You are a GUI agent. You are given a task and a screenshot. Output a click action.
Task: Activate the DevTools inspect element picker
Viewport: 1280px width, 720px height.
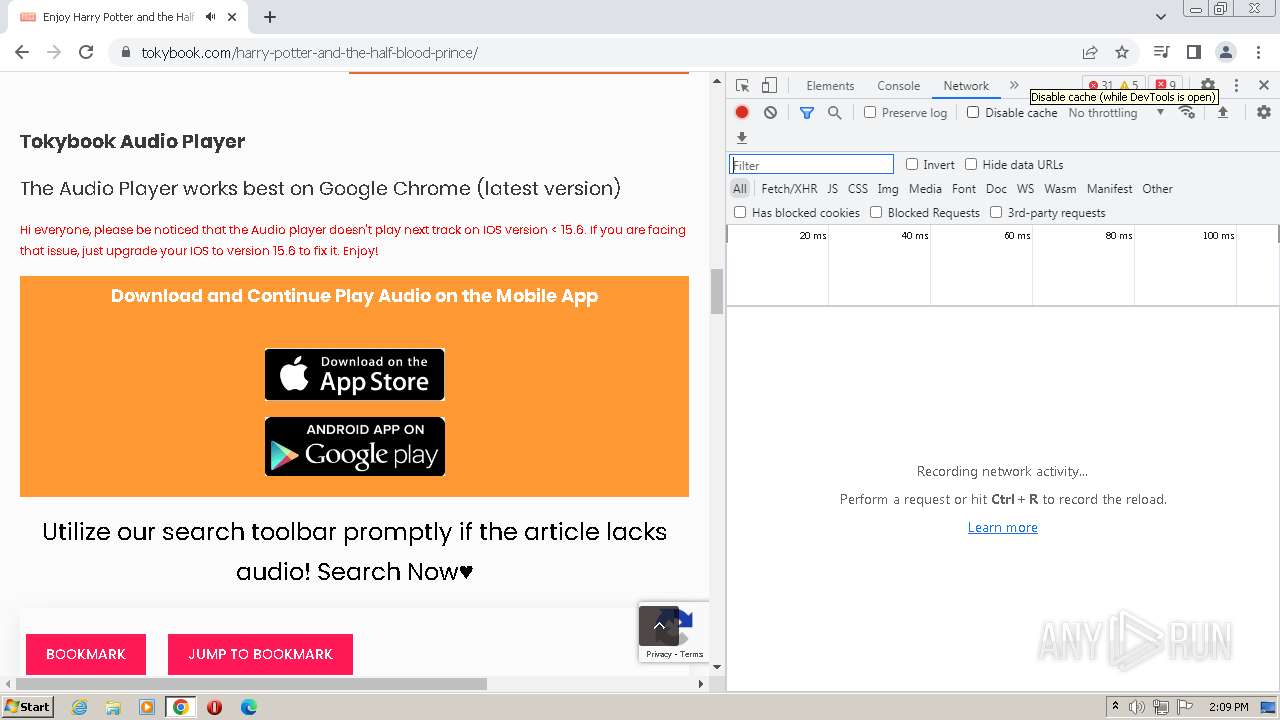point(742,86)
